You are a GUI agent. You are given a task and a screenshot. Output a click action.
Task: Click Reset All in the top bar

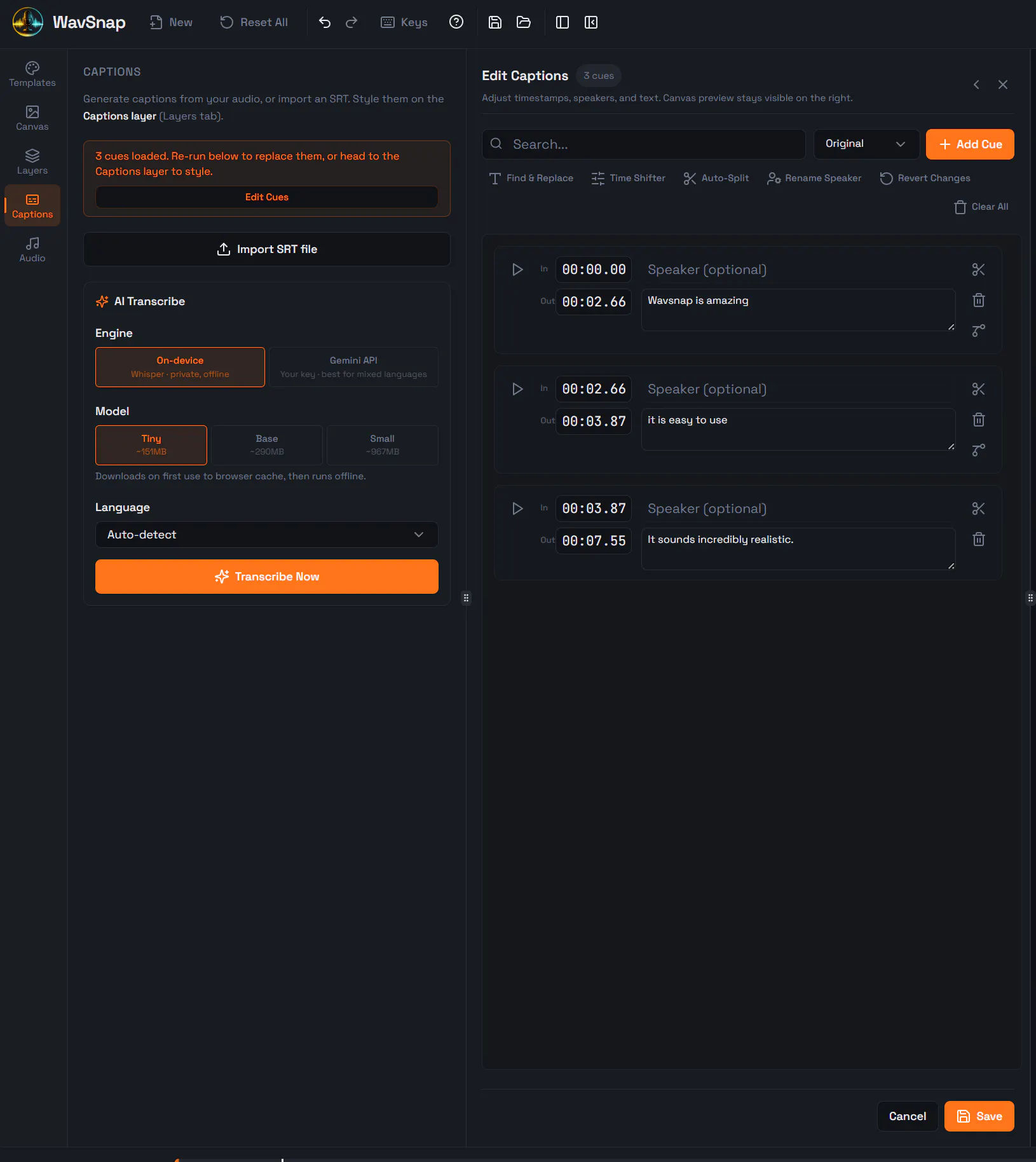pyautogui.click(x=254, y=22)
